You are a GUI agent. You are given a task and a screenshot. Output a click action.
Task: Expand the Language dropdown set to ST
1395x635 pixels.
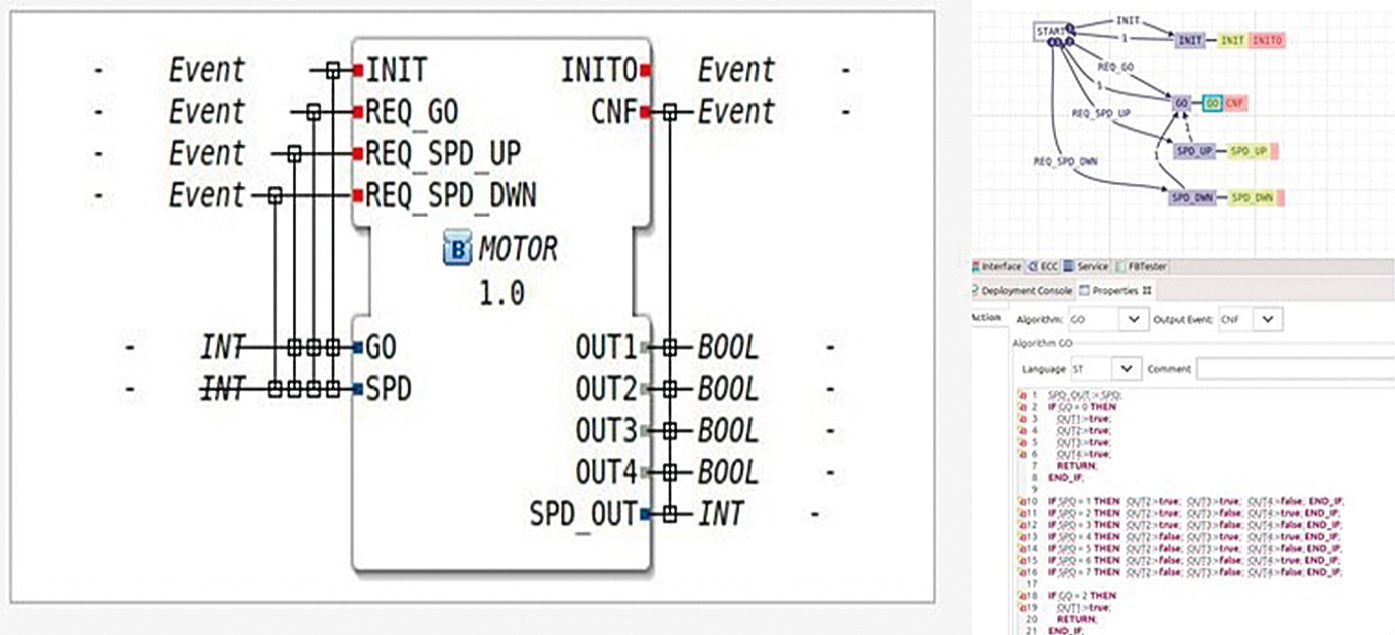click(x=1128, y=369)
